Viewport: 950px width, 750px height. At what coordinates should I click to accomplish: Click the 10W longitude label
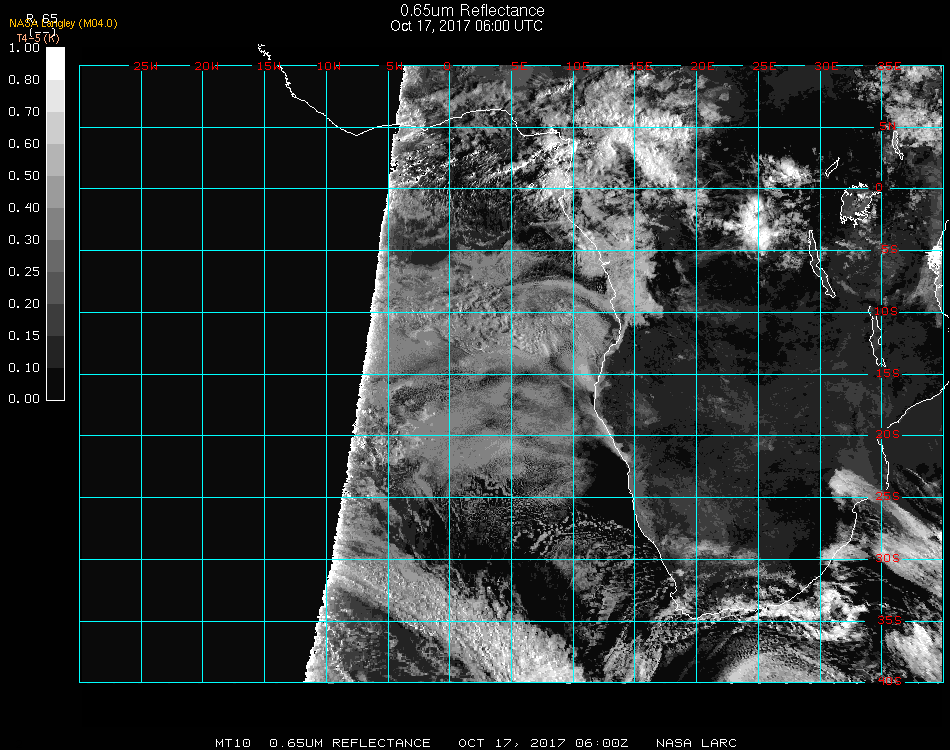click(x=329, y=67)
